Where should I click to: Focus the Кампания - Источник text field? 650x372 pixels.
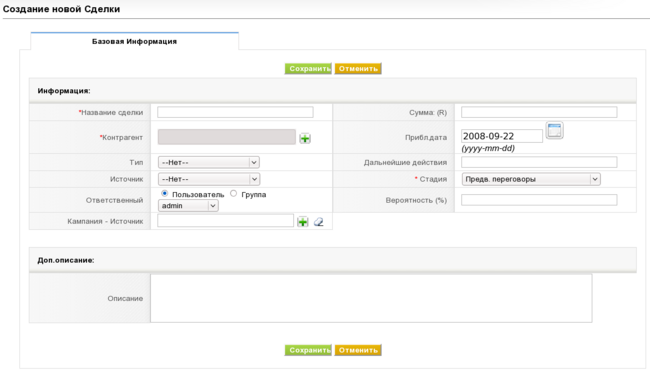point(226,221)
